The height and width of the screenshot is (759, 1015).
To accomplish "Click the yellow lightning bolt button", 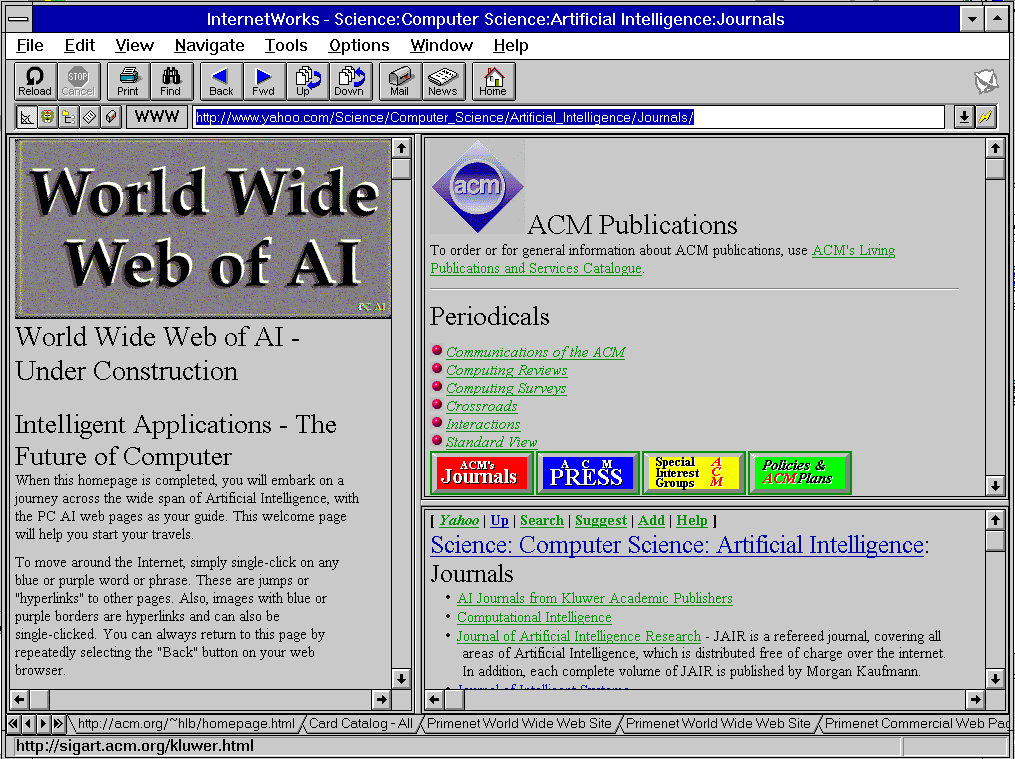I will [x=985, y=117].
